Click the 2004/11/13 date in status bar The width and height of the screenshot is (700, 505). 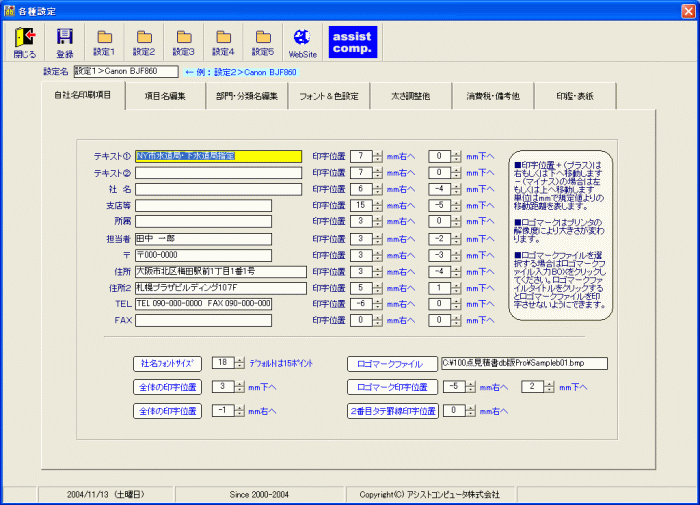tap(106, 495)
